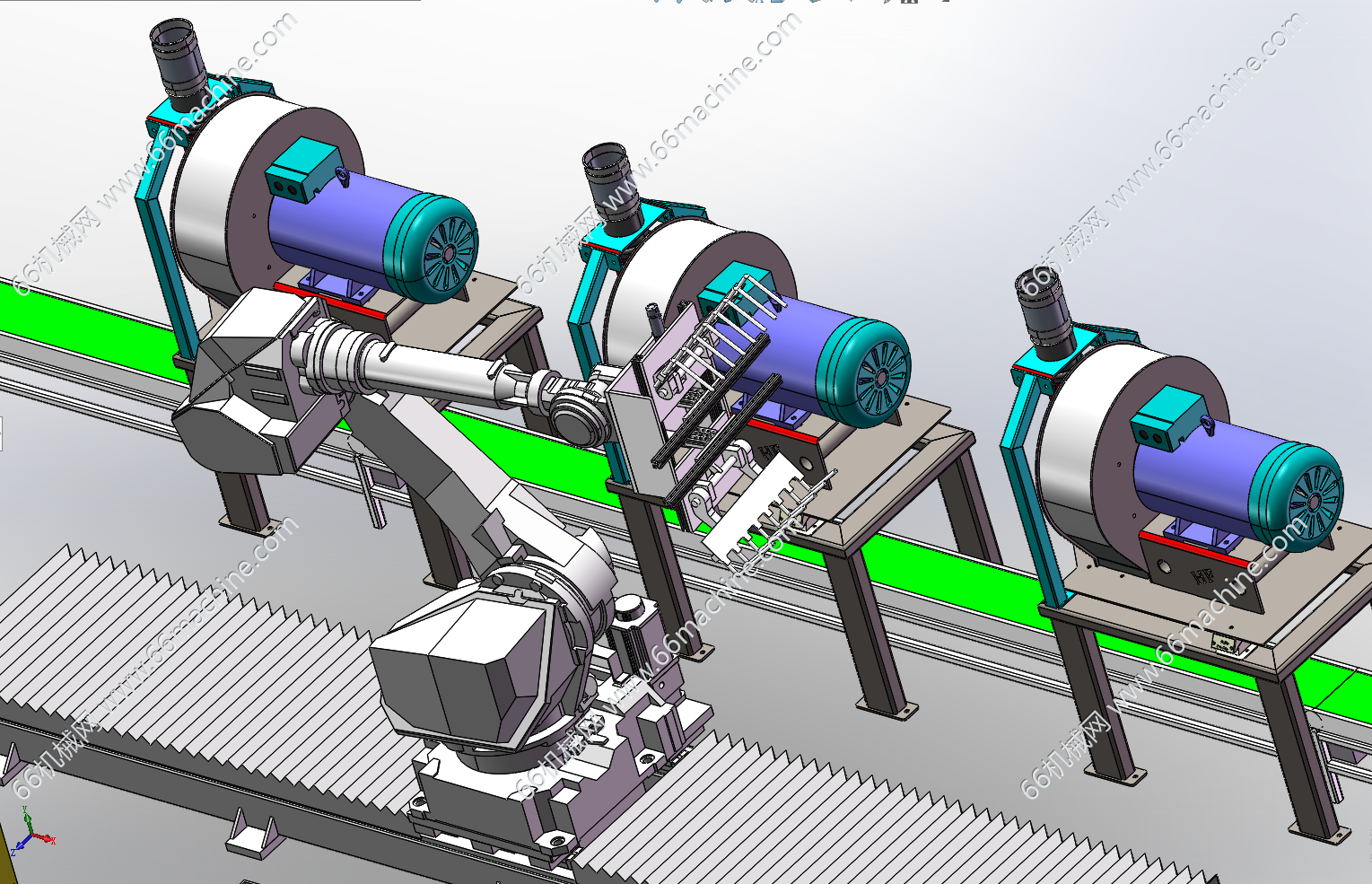
Task: Click the red X axis of the orientation triad
Action: point(45,839)
